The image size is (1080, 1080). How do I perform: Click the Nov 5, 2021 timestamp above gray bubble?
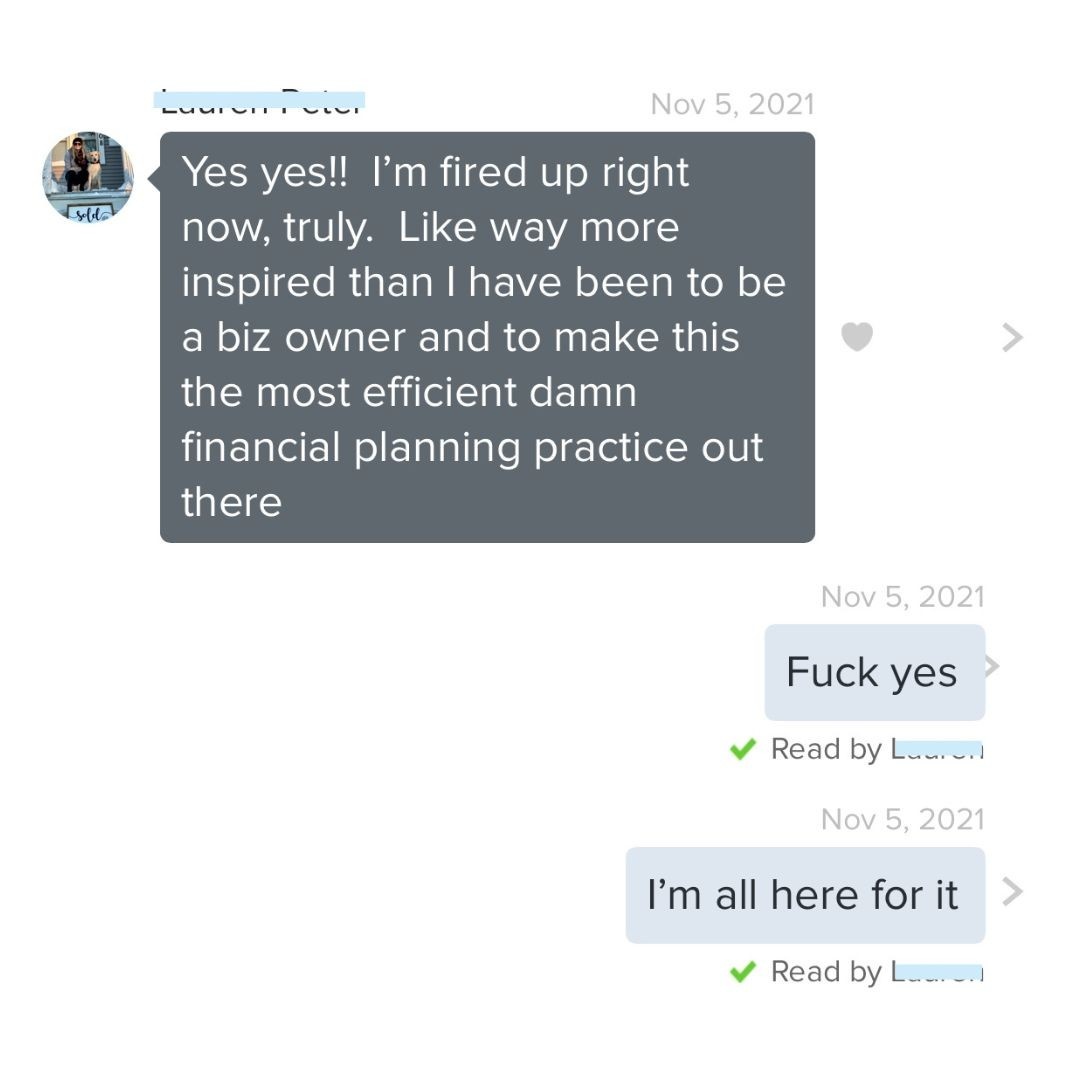pos(732,105)
